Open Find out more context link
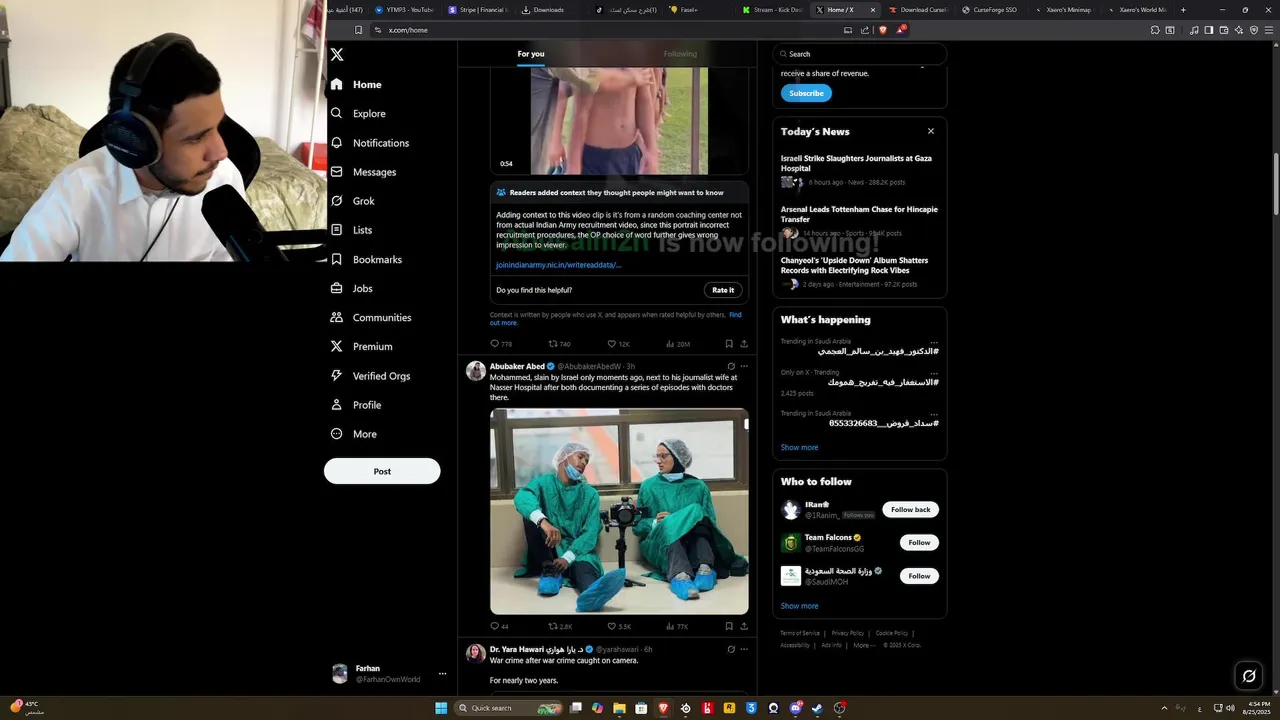Viewport: 1280px width, 720px height. pyautogui.click(x=735, y=315)
